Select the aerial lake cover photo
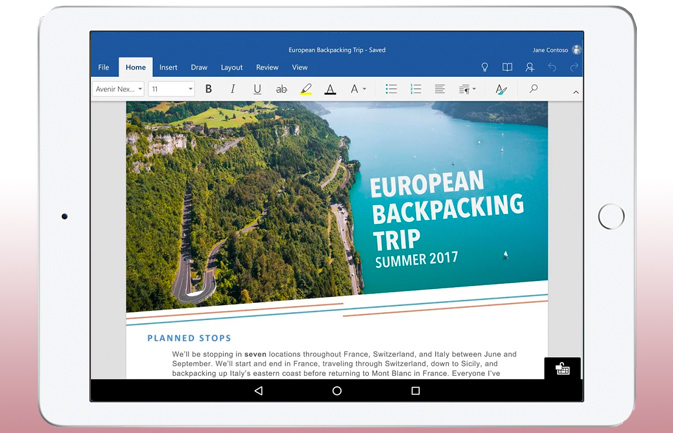Viewport: 673px width, 433px height. pyautogui.click(x=337, y=206)
